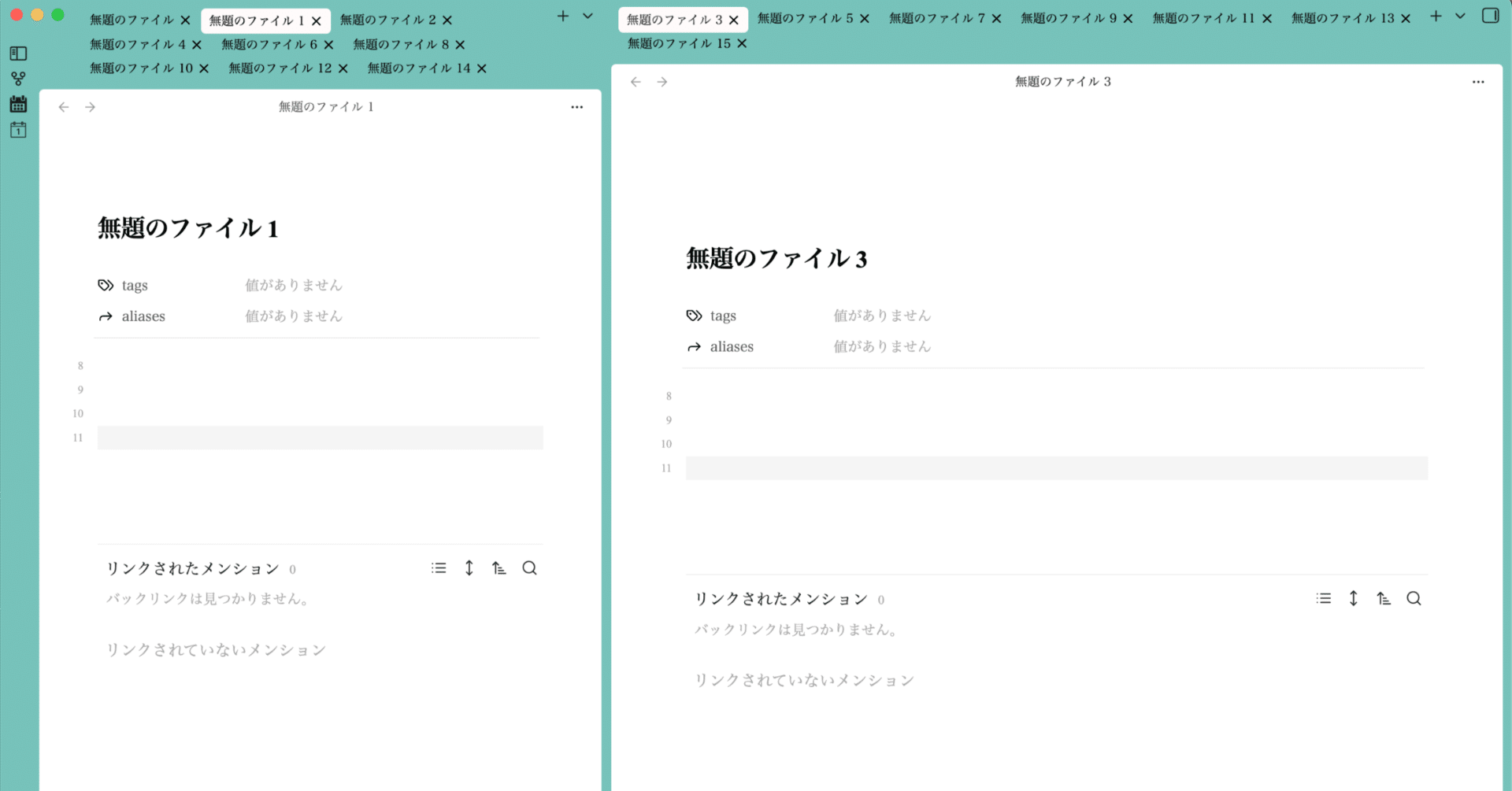Switch to the 無題のファイル 14 tab
The height and width of the screenshot is (791, 1512).
pyautogui.click(x=420, y=68)
